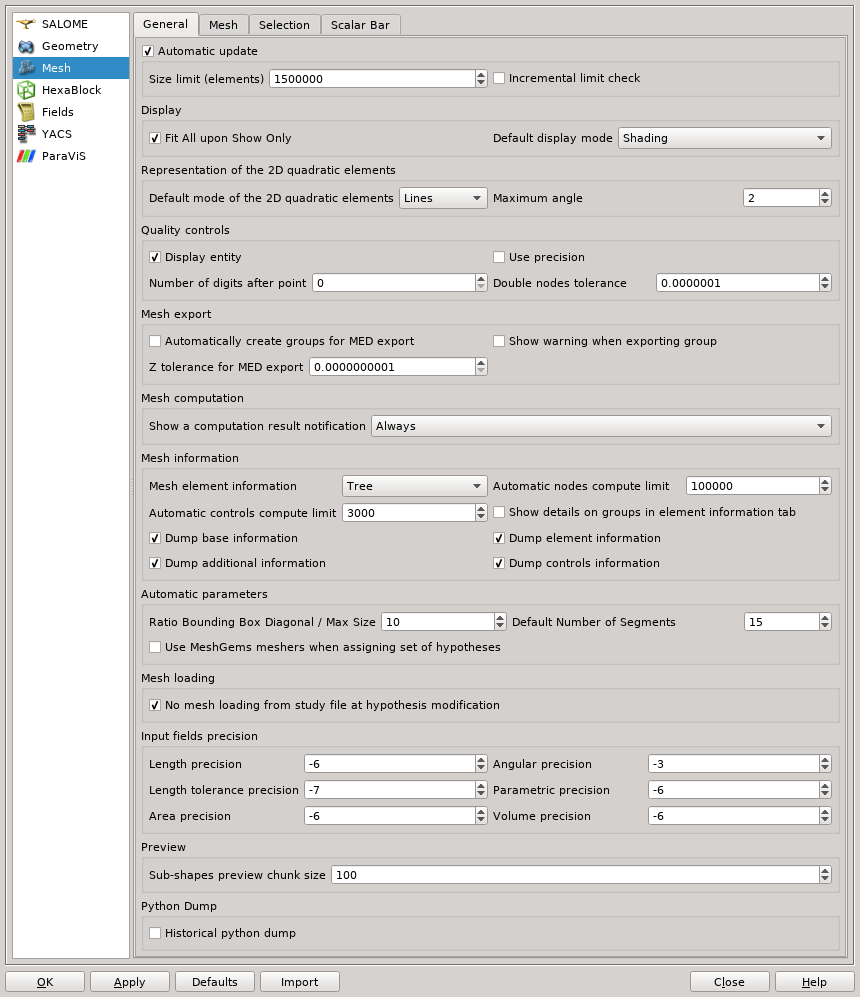
Task: Click the Sub-shapes preview chunk size field
Action: tap(575, 875)
